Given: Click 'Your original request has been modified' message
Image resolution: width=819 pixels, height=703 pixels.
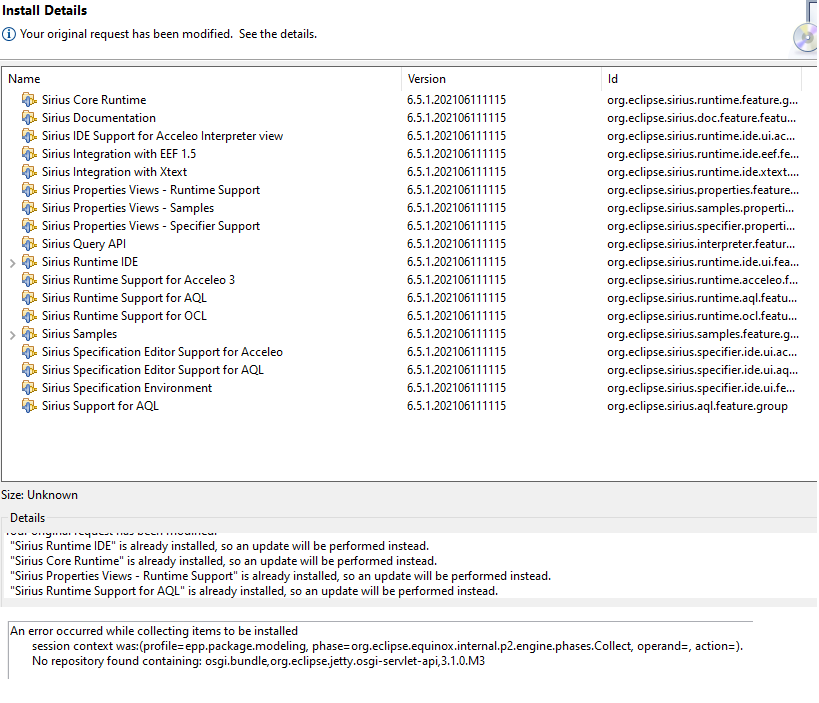Looking at the screenshot, I should (x=168, y=34).
